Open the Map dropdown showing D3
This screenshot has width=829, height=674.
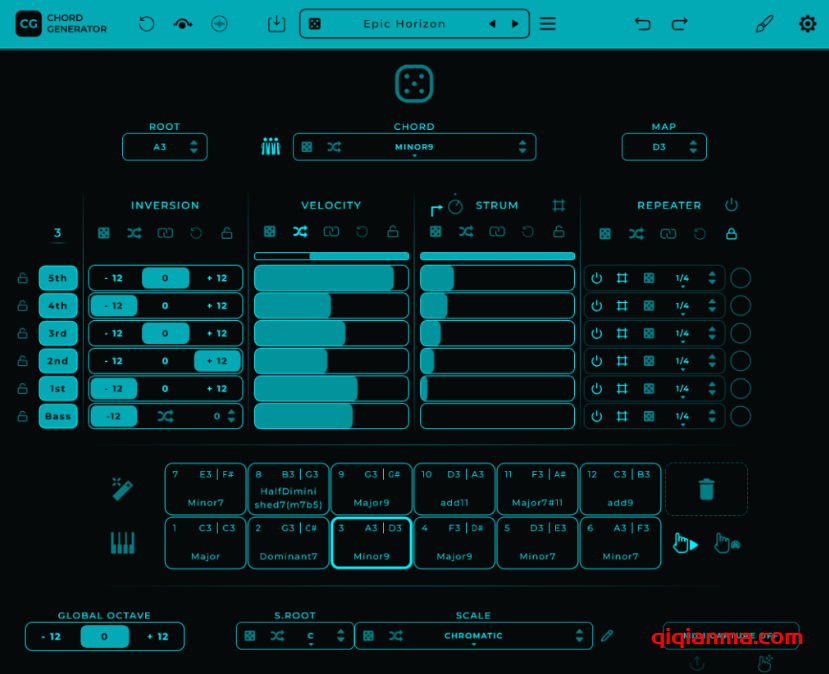pyautogui.click(x=663, y=146)
